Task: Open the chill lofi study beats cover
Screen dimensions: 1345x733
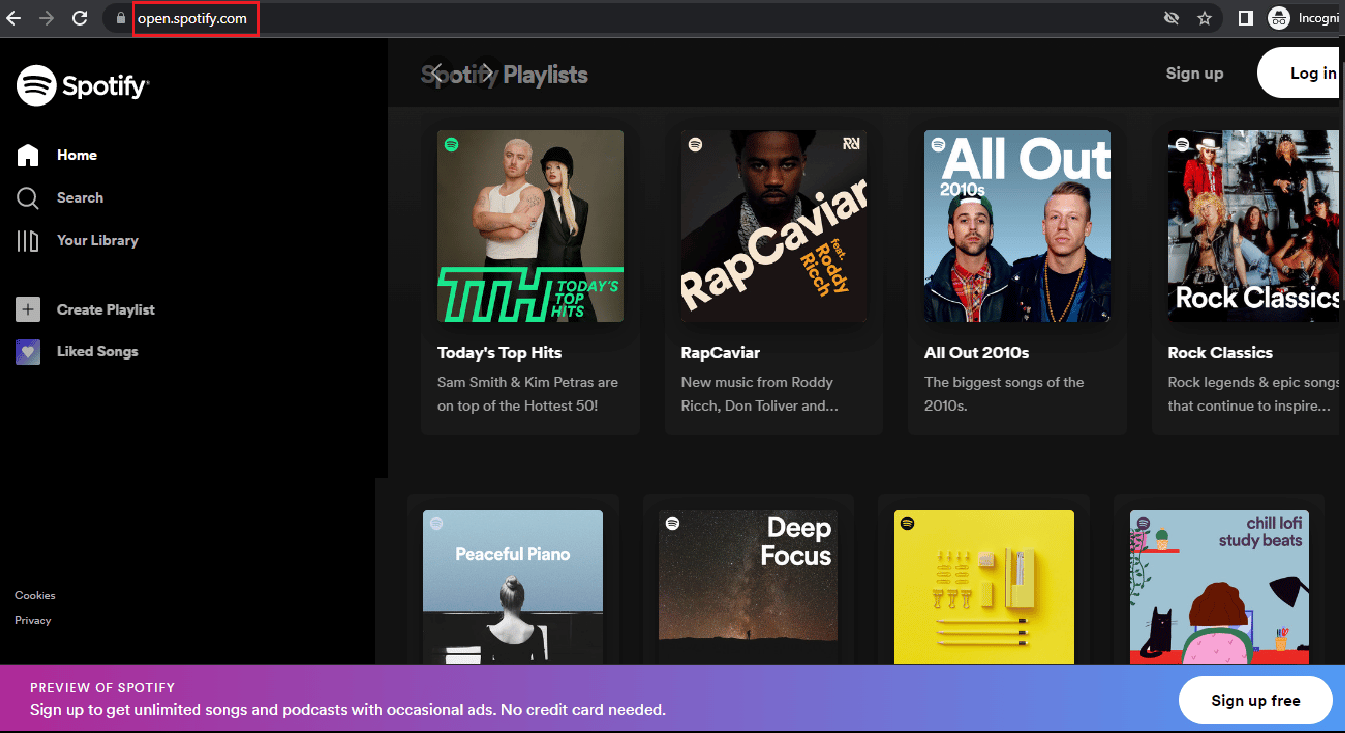Action: (x=1220, y=587)
